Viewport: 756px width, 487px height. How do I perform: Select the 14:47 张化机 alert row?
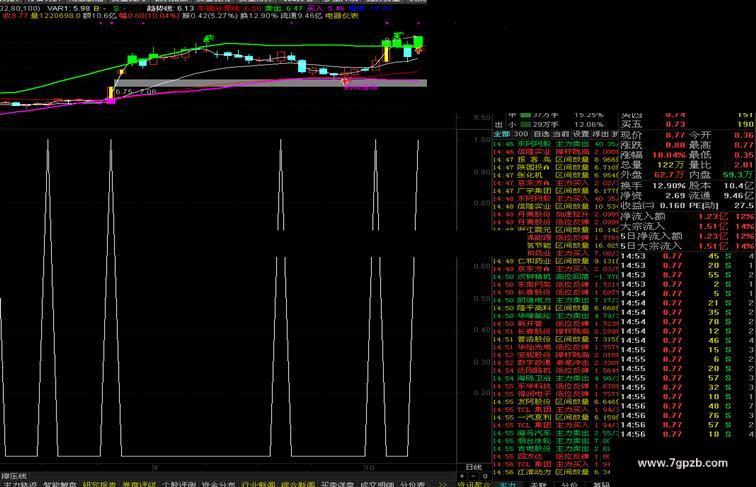(x=555, y=175)
